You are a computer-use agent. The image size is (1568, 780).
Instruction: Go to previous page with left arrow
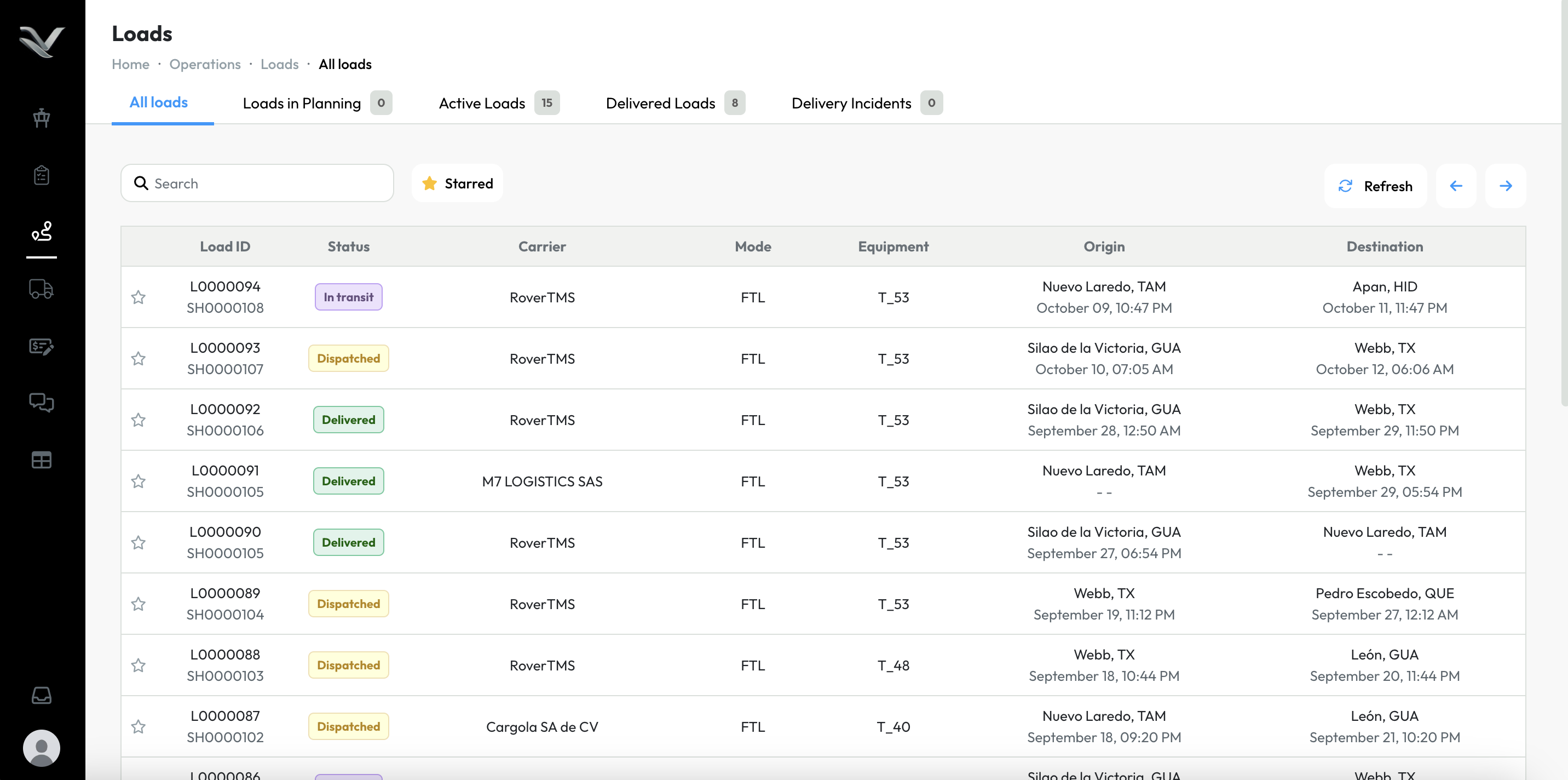(1455, 186)
